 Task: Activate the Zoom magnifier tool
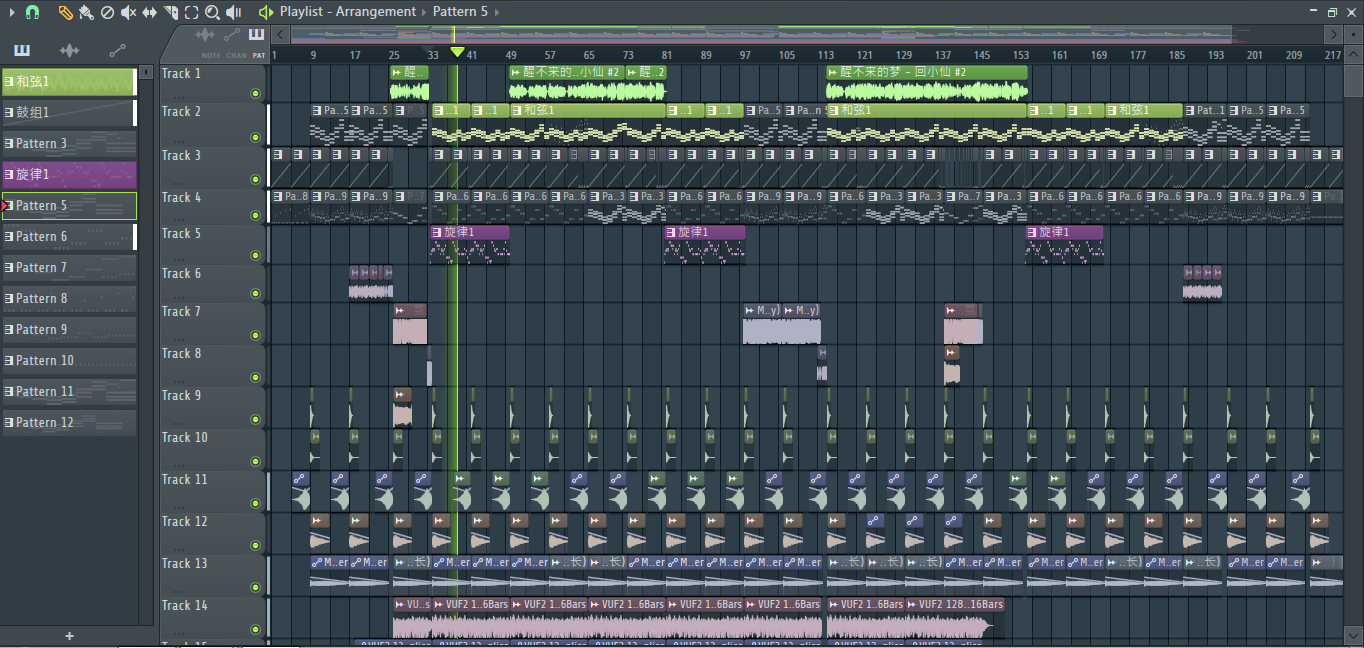click(x=212, y=12)
